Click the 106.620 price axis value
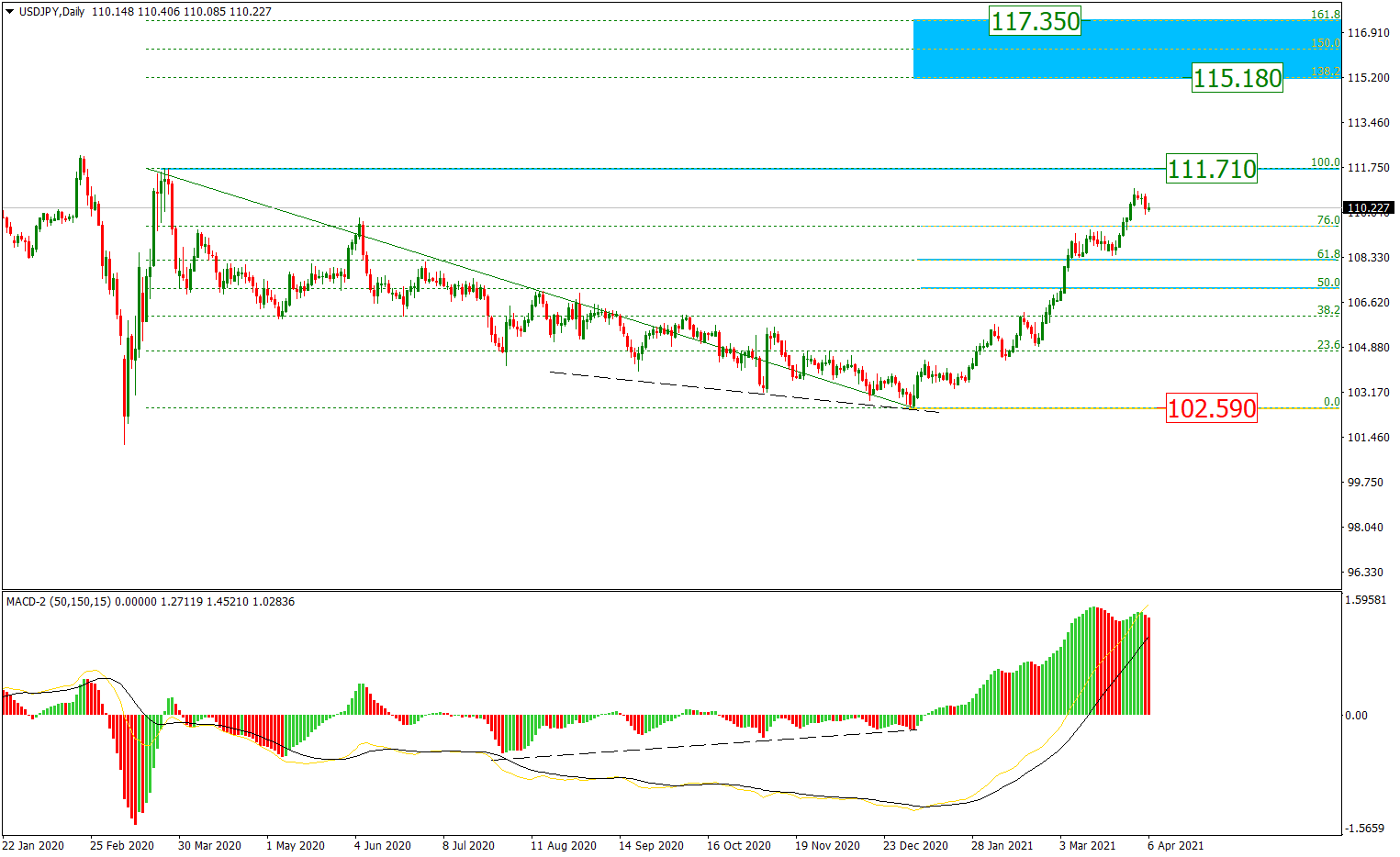The image size is (1400, 857). tap(1368, 303)
